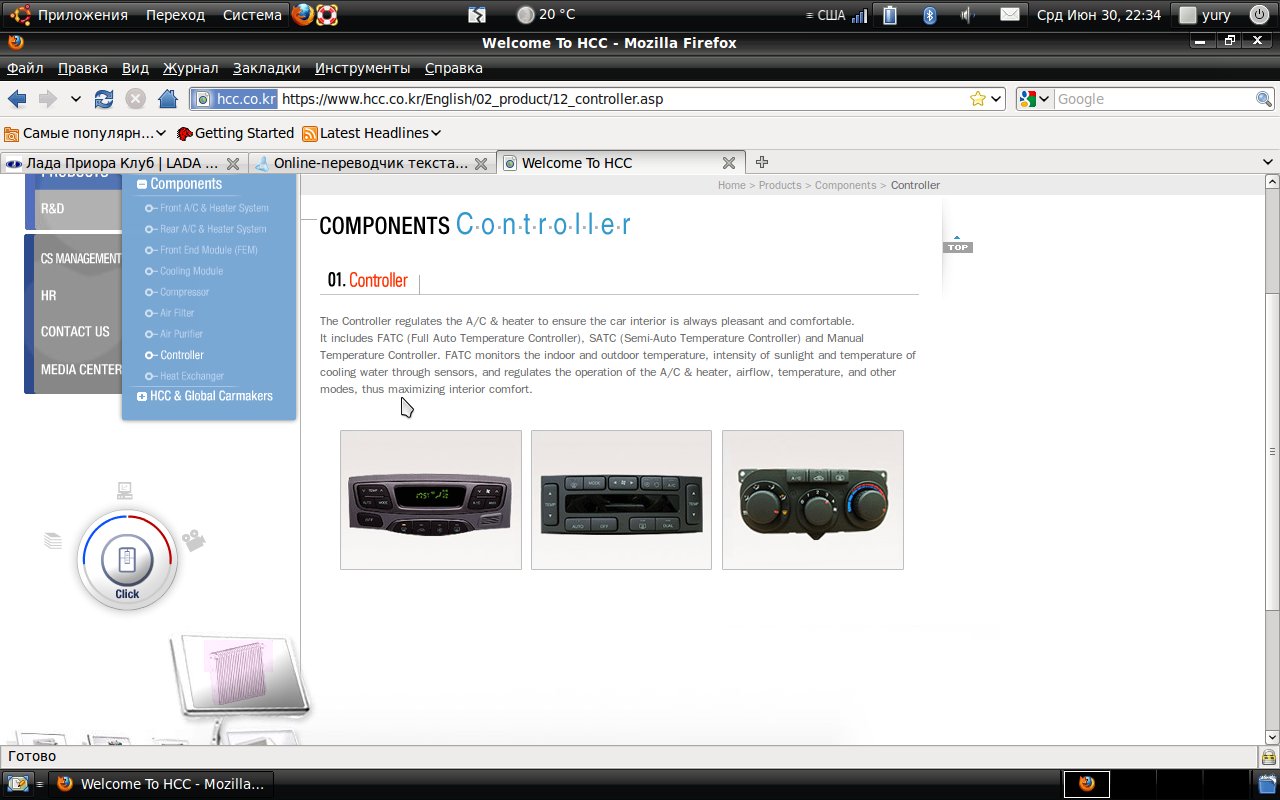Open a new tab with the plus button

762,162
